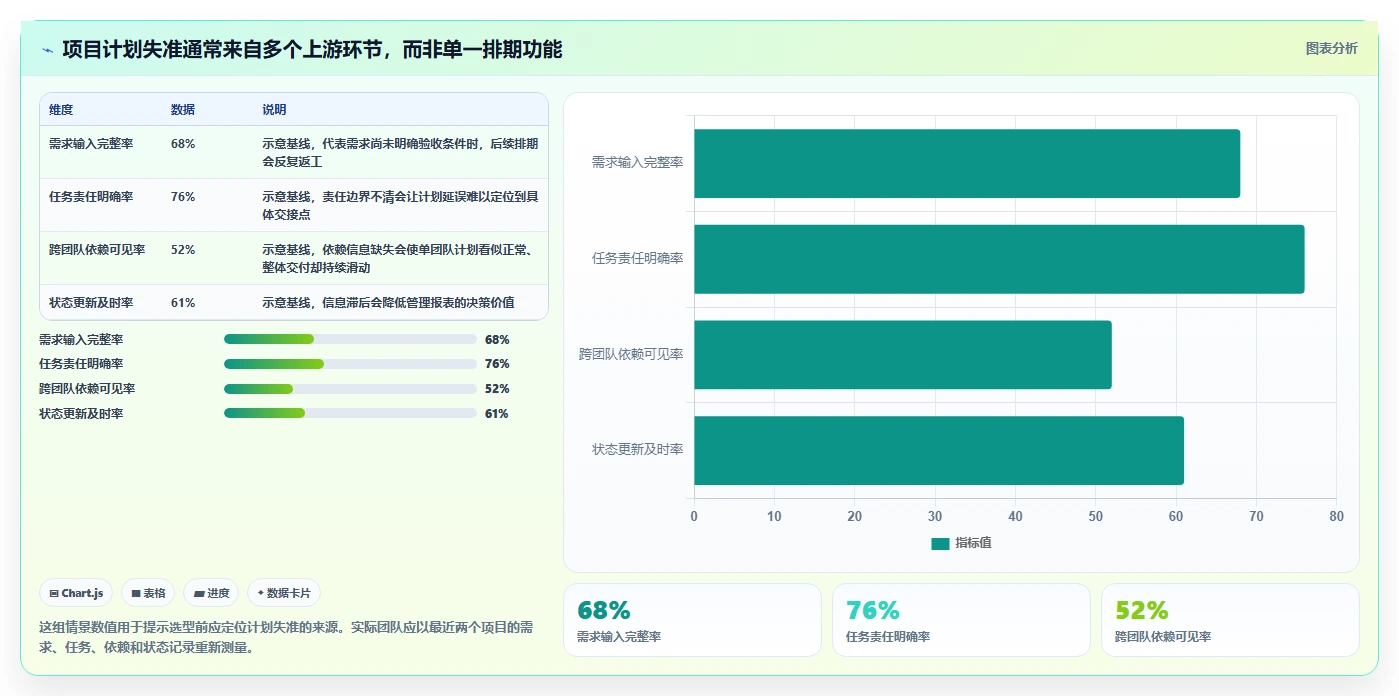Click the 需求输入完整率 chart bar
The height and width of the screenshot is (696, 1399).
click(x=967, y=163)
